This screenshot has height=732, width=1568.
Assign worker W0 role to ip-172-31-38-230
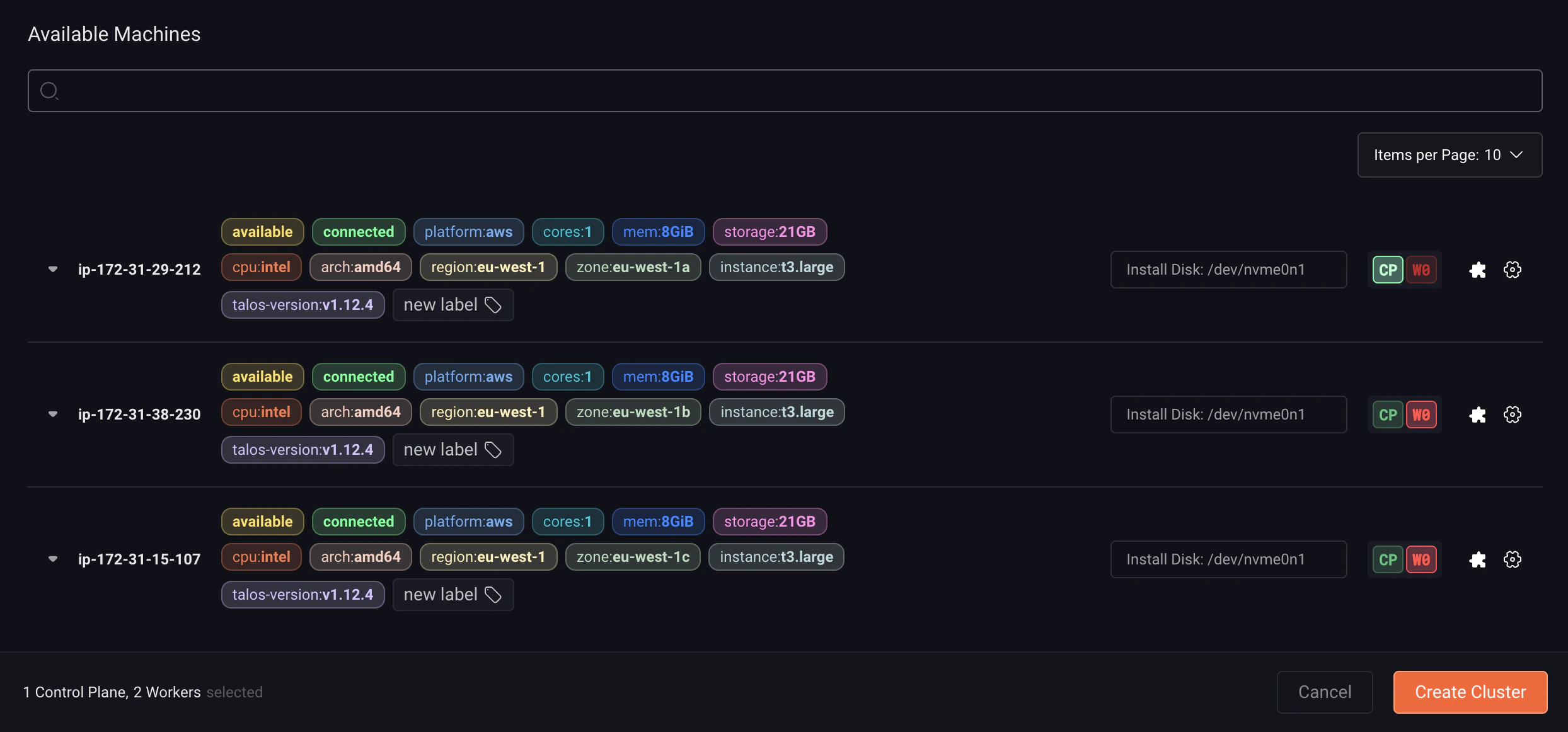1421,414
